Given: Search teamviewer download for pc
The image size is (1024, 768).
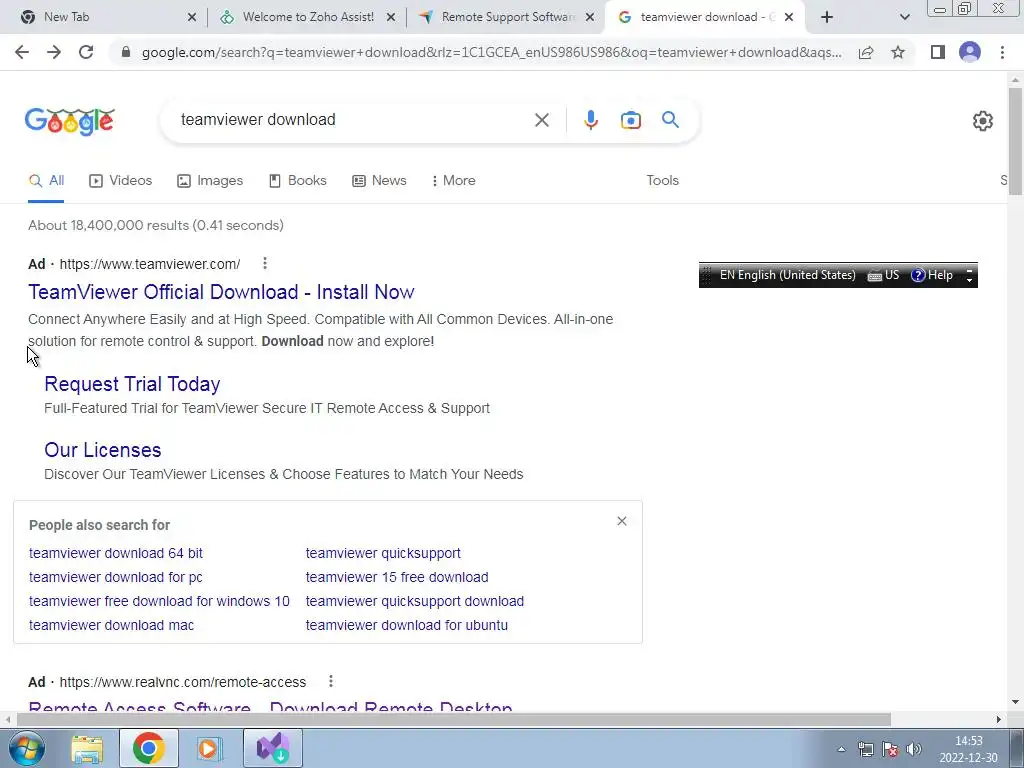Looking at the screenshot, I should click(116, 577).
